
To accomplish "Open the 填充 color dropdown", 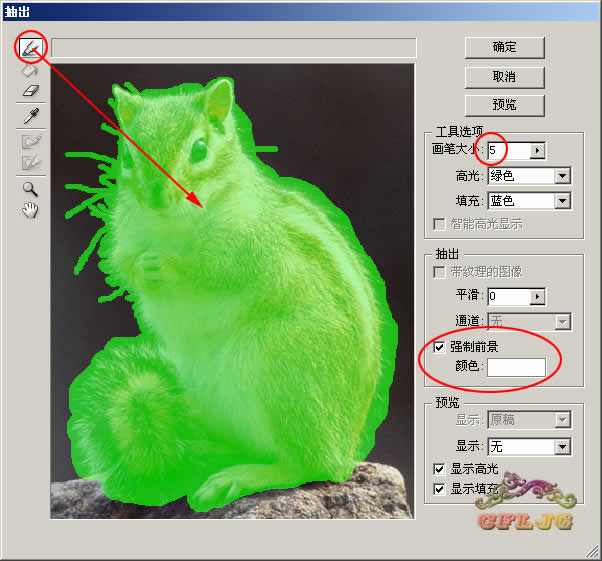I will pyautogui.click(x=562, y=201).
